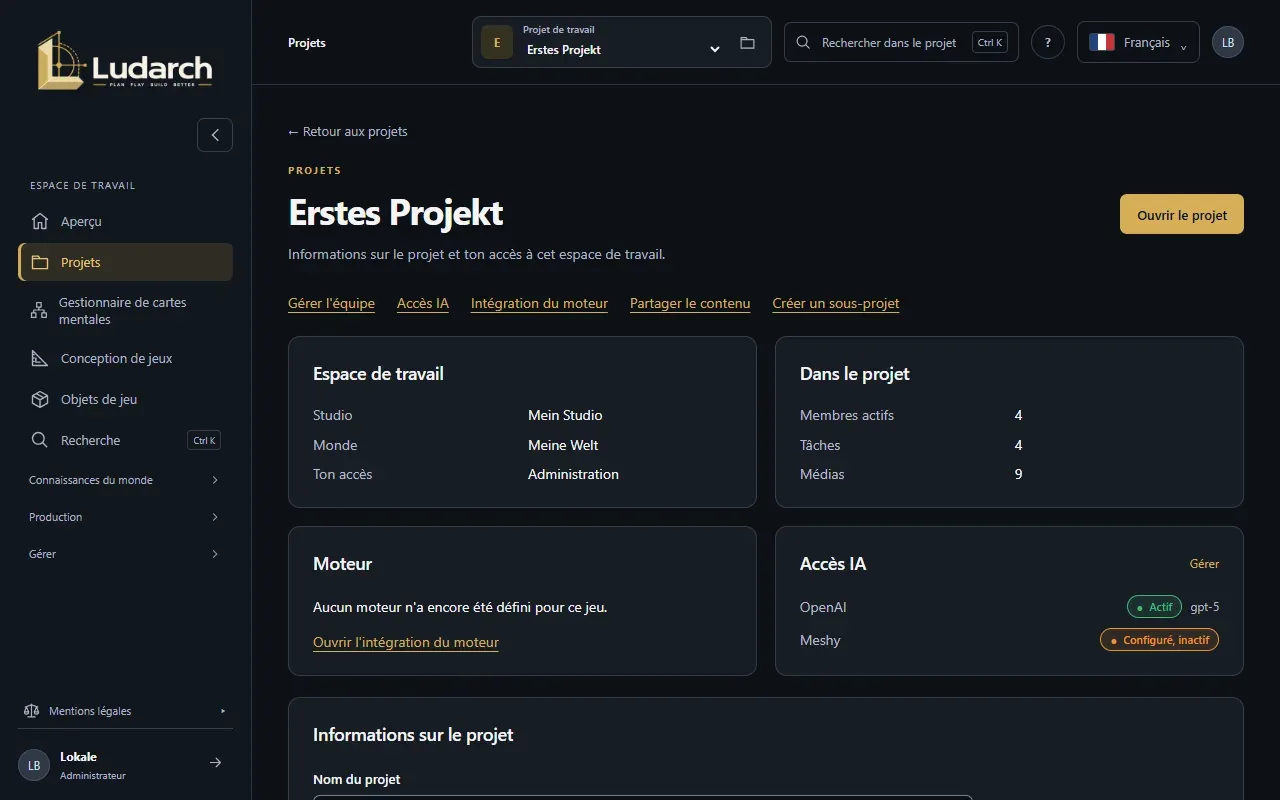The image size is (1280, 800).
Task: Click the Ouvrir le projet button
Action: pos(1182,214)
